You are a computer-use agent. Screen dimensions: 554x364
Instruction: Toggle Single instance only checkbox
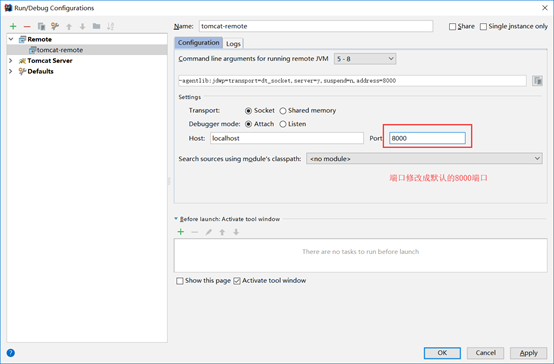483,27
